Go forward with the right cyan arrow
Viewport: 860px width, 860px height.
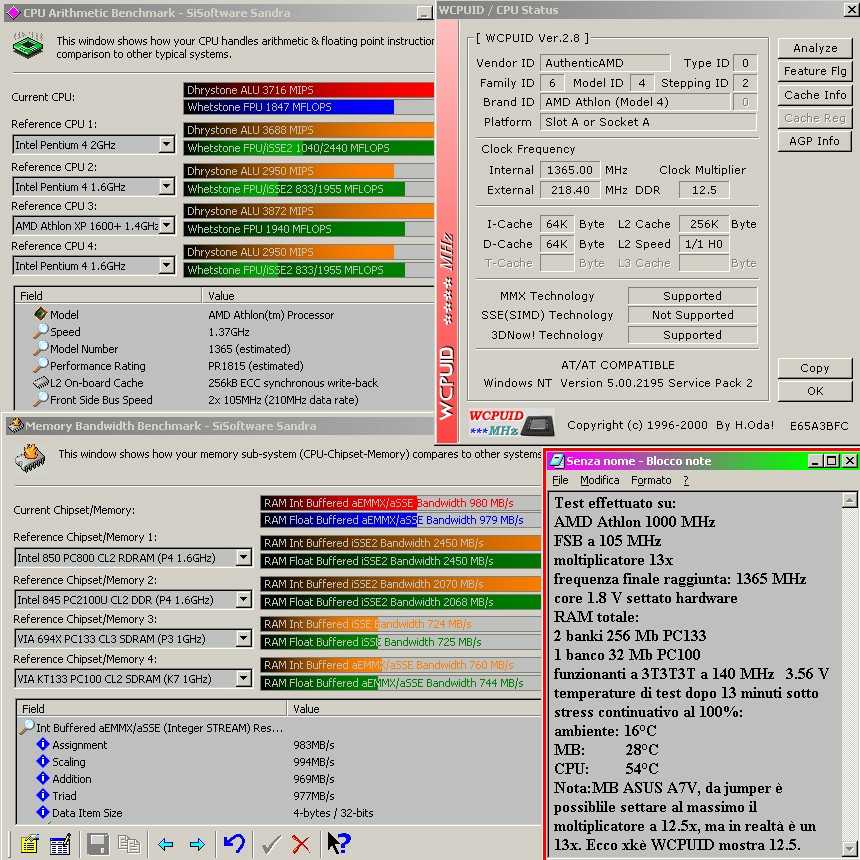197,844
